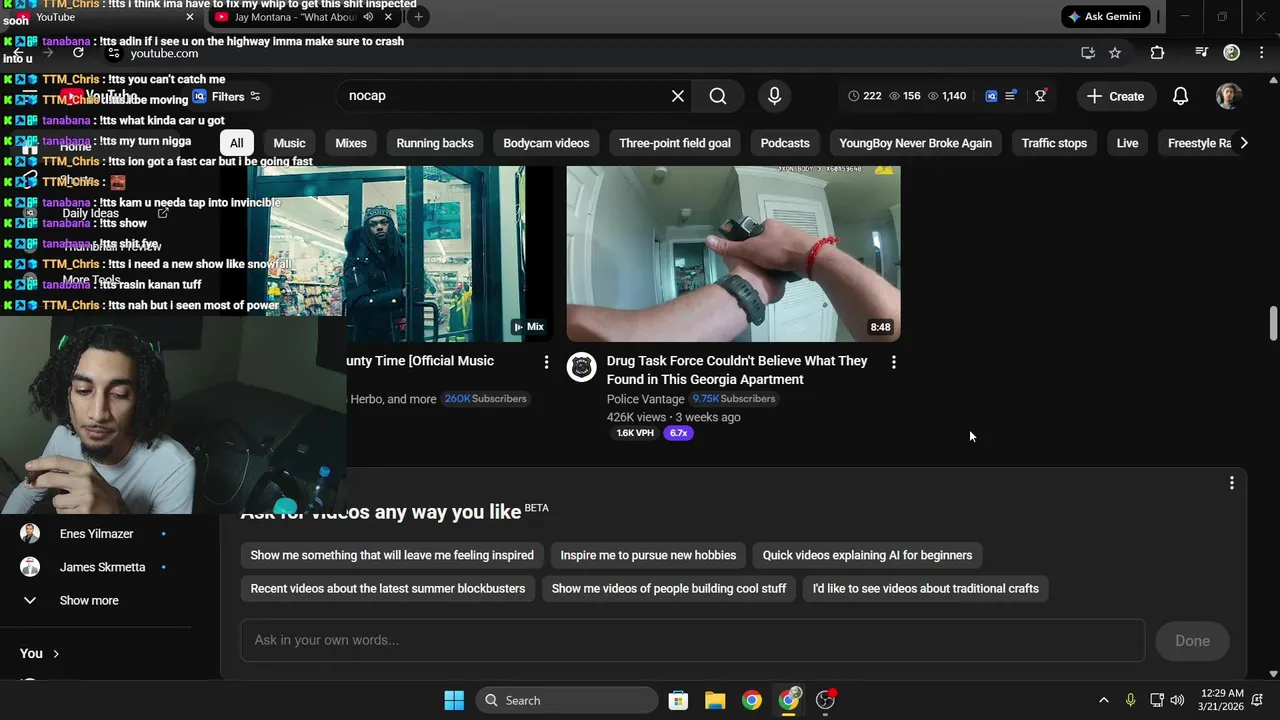This screenshot has width=1280, height=720.
Task: Open the Drug Task Force video title
Action: click(737, 370)
